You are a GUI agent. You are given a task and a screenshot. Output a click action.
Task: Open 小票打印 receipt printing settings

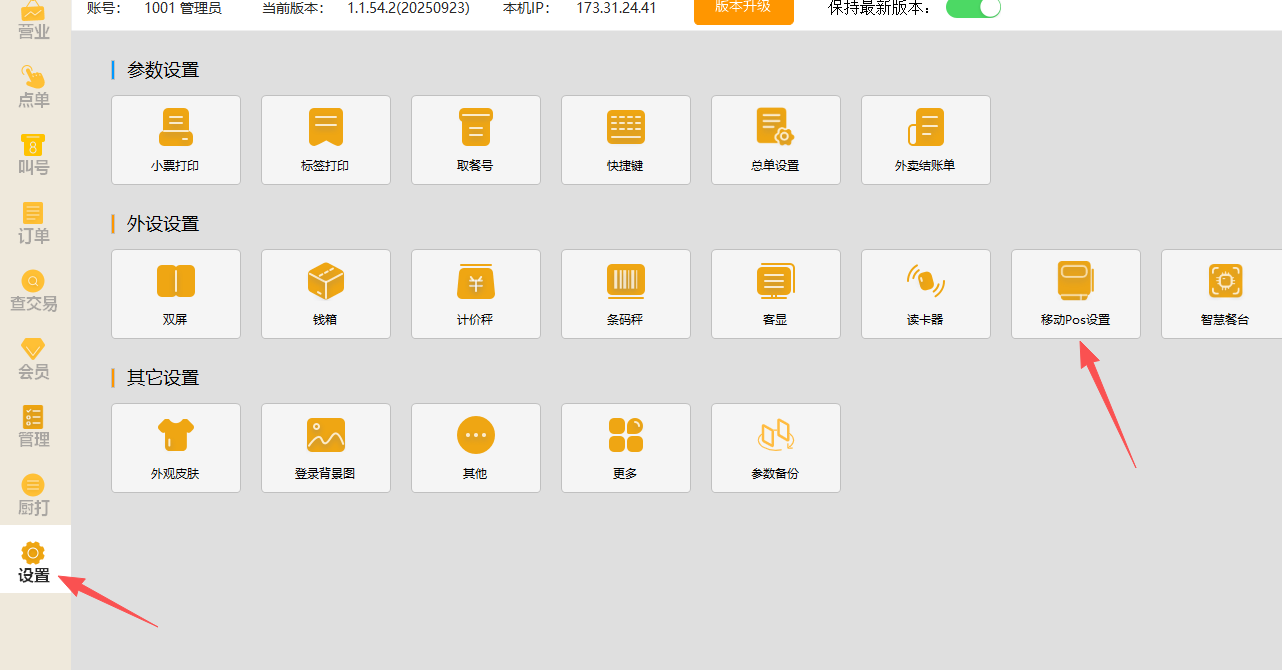[x=176, y=140]
